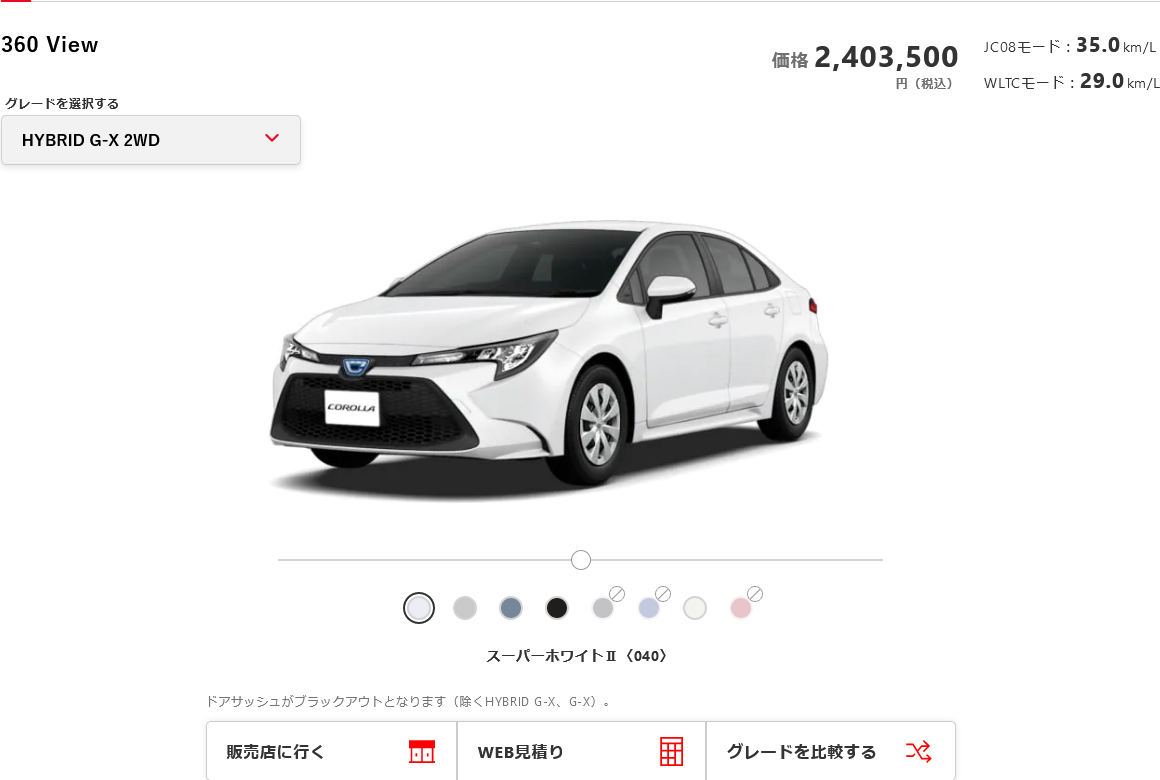Pick the pink color swatch
This screenshot has height=780, width=1160.
click(741, 608)
